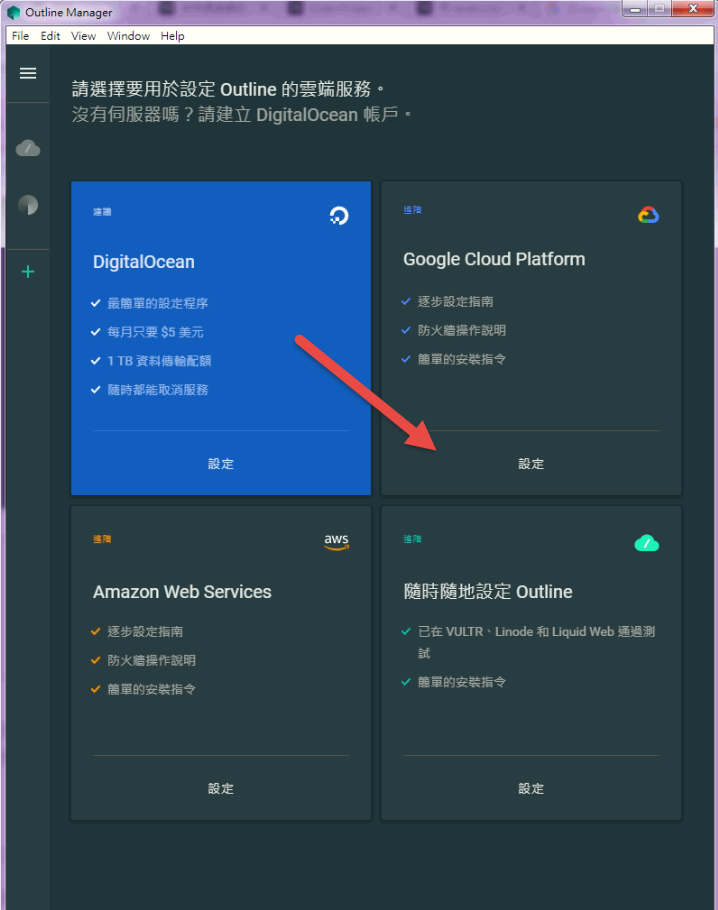Click the Outline Manager title bar app icon

point(14,12)
